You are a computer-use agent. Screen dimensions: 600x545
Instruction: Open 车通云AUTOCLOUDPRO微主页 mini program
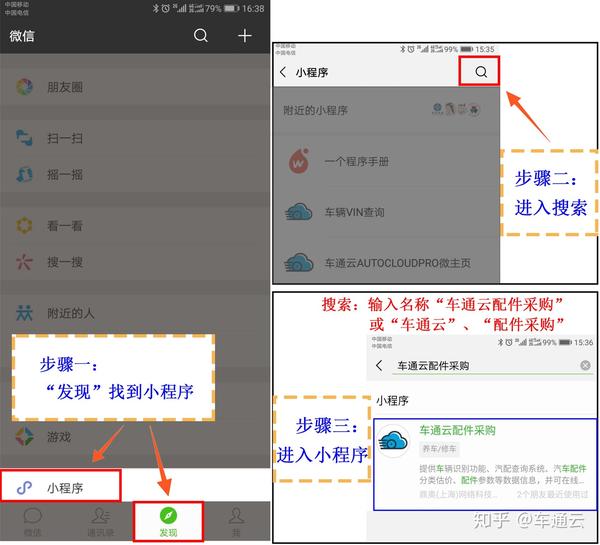(x=386, y=263)
